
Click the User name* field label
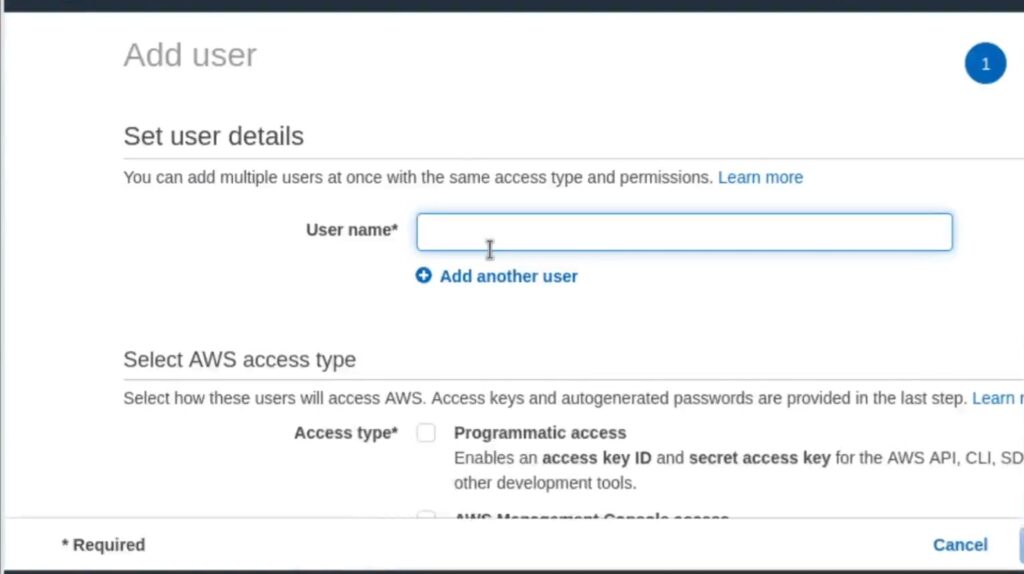pos(351,230)
